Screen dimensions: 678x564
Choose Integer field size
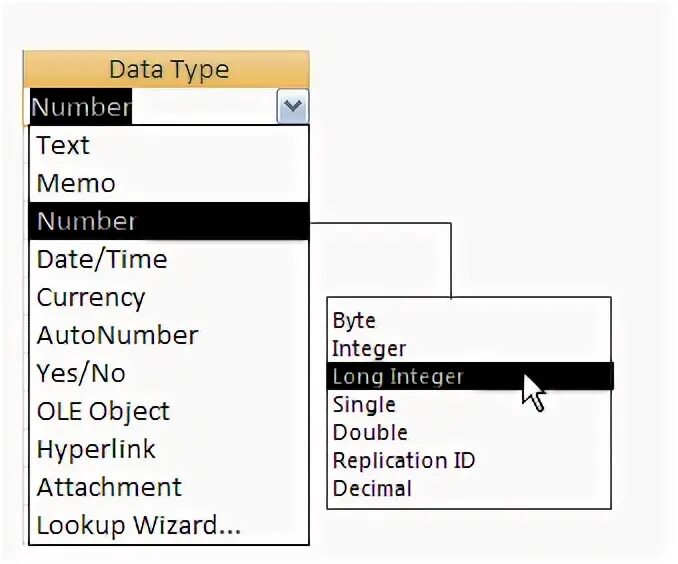(x=469, y=349)
